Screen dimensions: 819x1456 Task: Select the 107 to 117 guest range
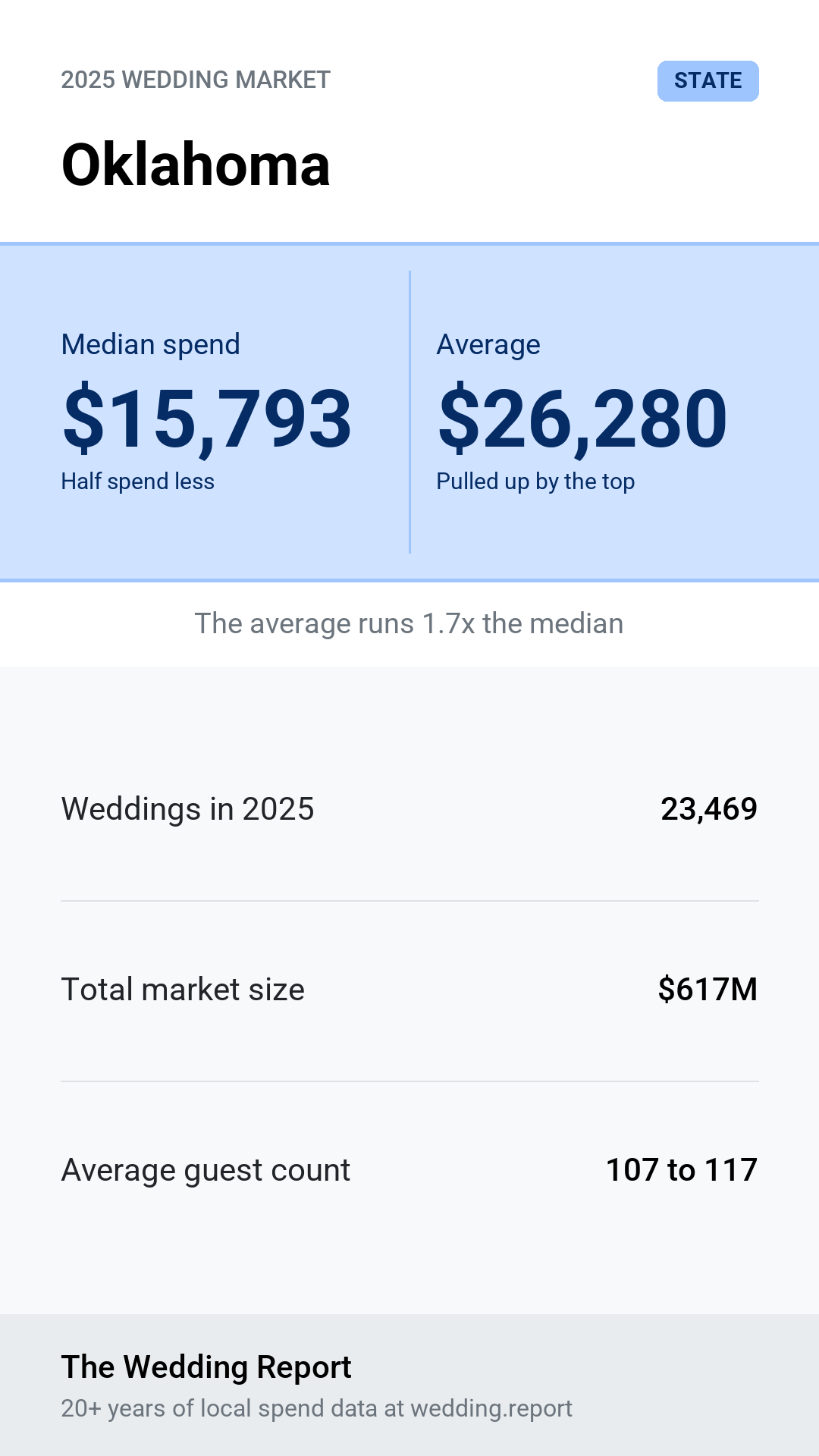click(x=682, y=1170)
